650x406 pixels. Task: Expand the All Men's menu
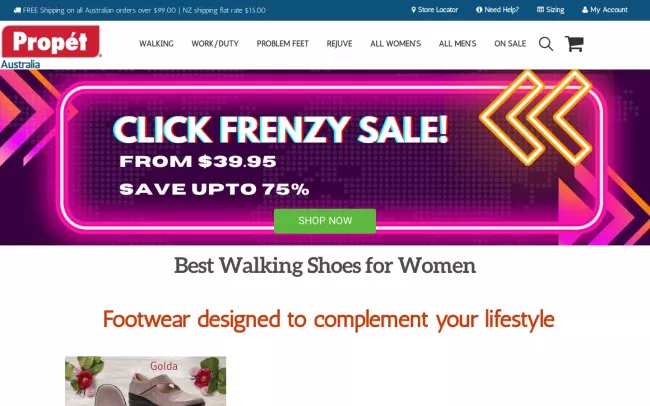(458, 44)
